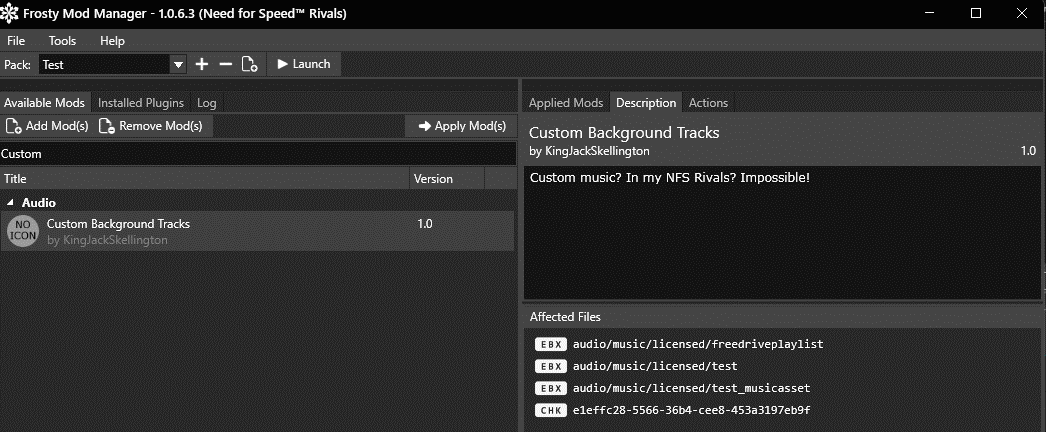Switch to Applied Mods tab
Viewport: 1046px width, 432px height.
click(x=566, y=103)
